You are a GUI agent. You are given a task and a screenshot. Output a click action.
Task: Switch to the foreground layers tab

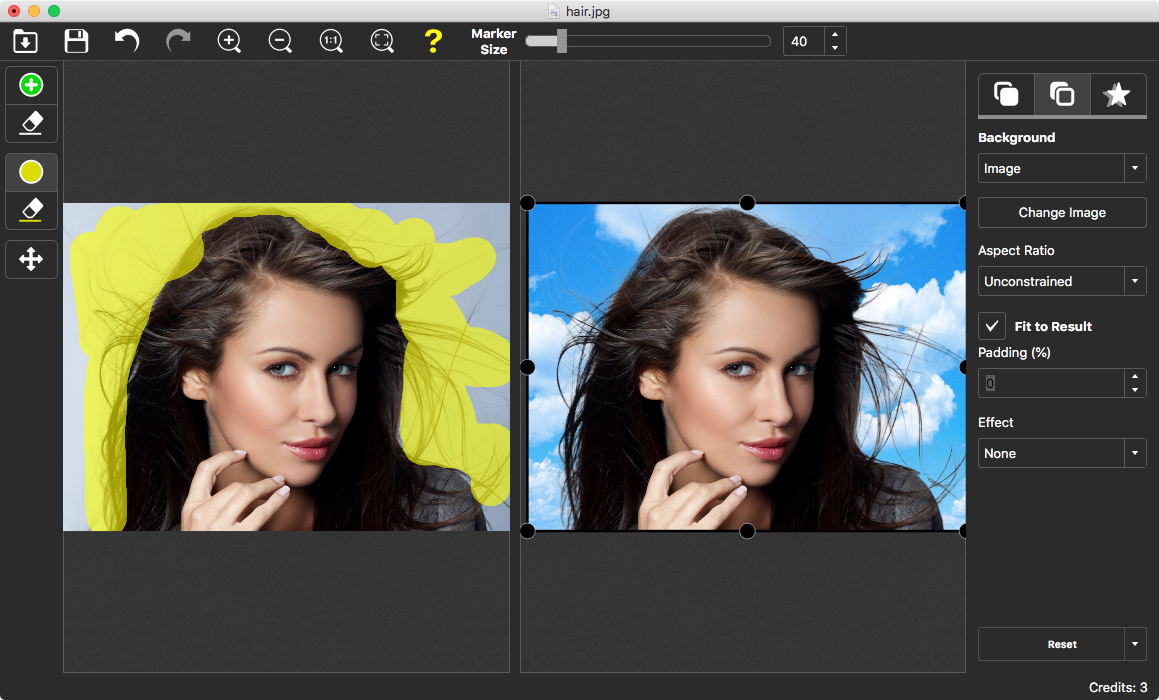pos(1006,94)
